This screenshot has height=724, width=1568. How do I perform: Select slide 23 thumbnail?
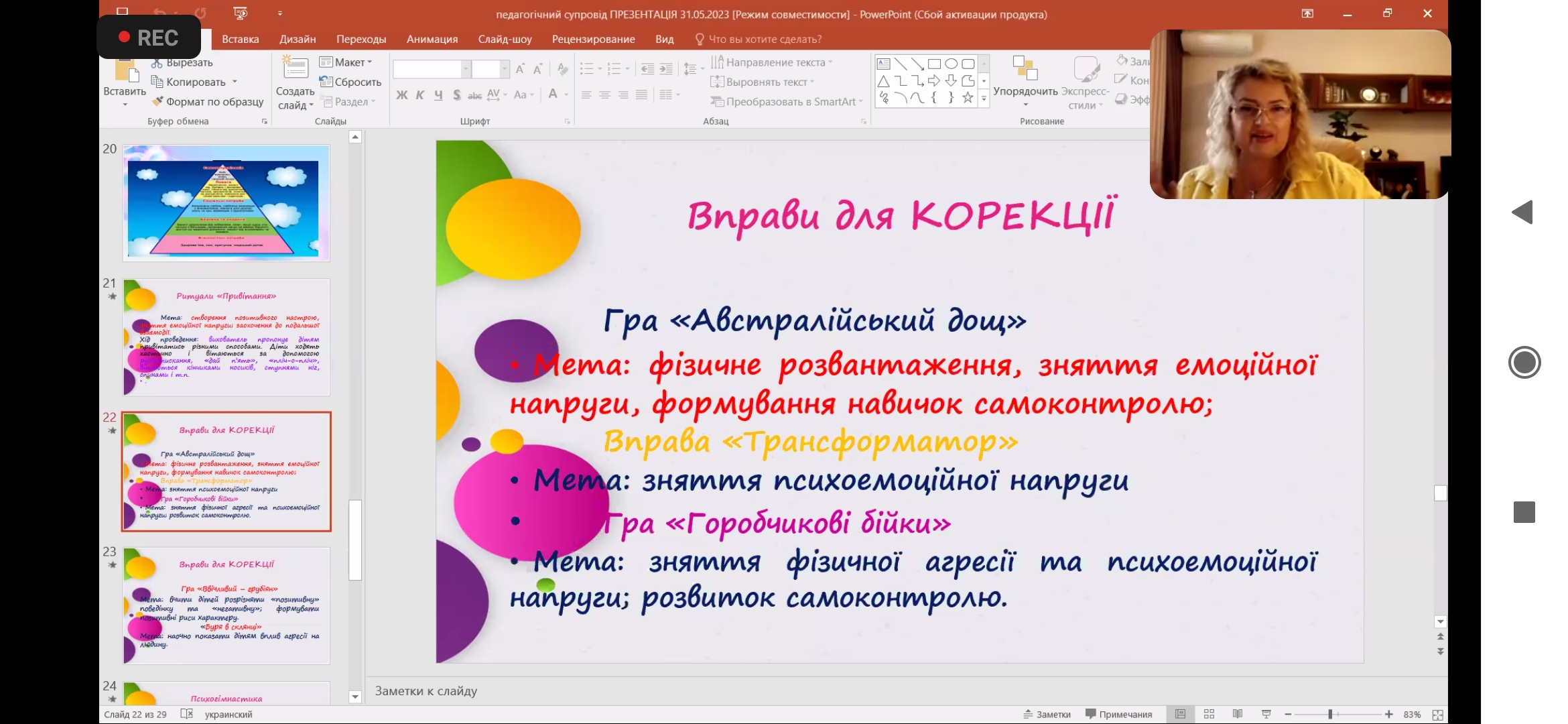[x=226, y=606]
